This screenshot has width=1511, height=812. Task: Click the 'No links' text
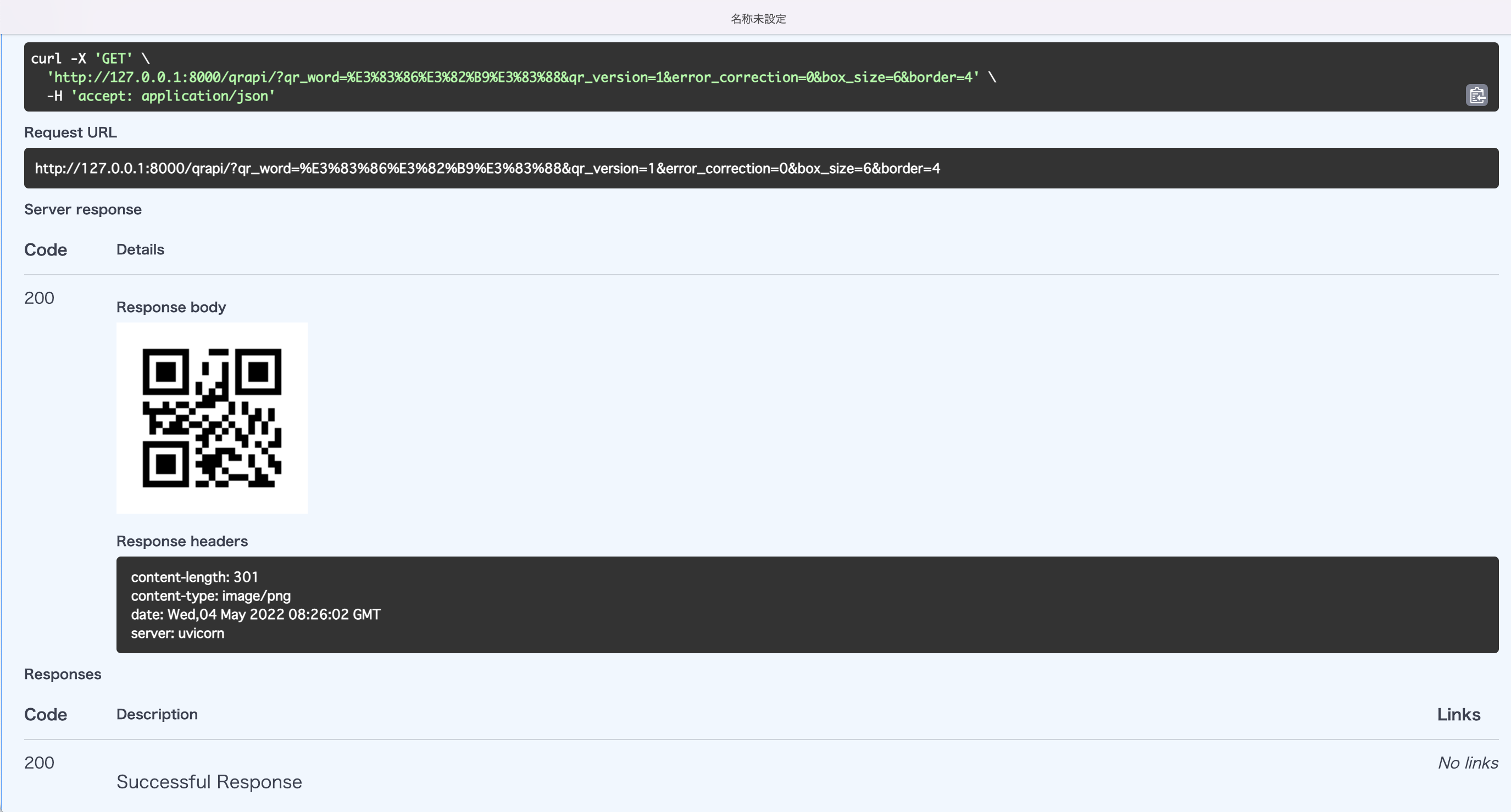pyautogui.click(x=1468, y=763)
